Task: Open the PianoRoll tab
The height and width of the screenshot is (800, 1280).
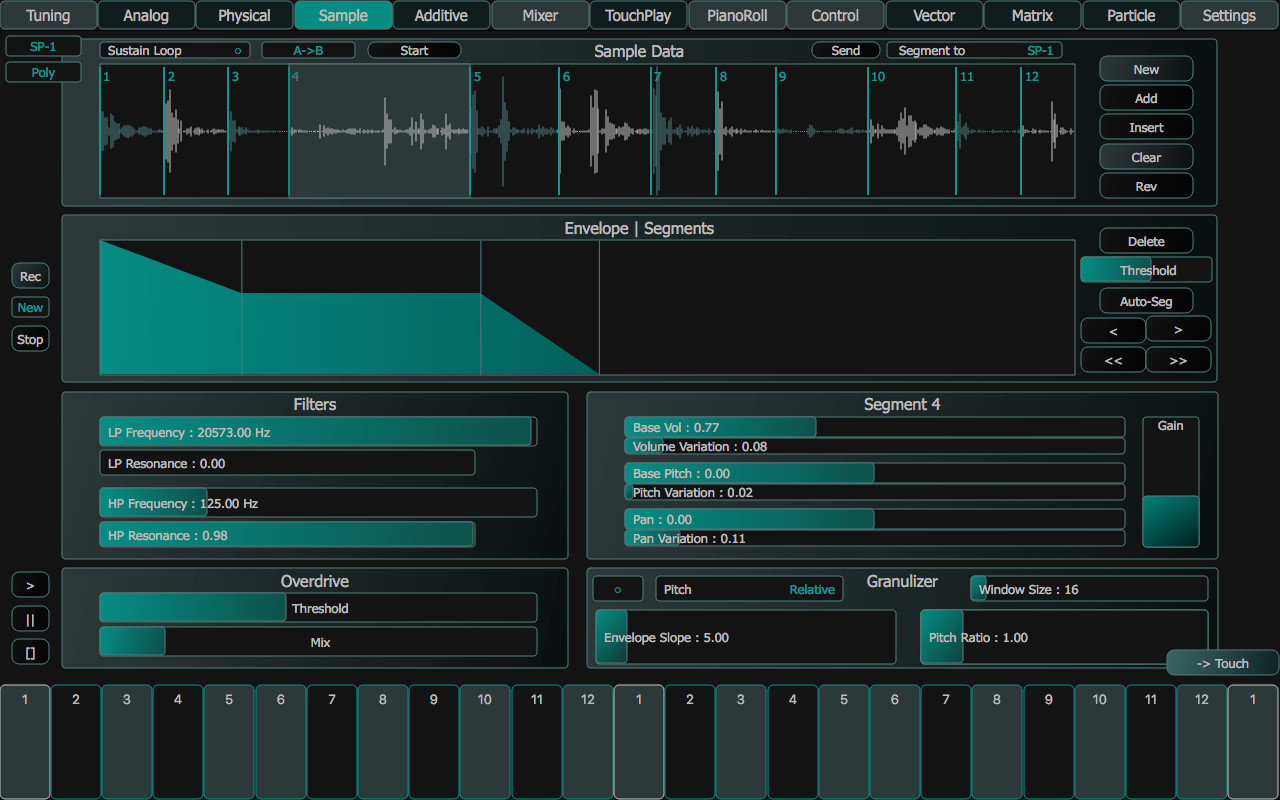Action: click(737, 15)
